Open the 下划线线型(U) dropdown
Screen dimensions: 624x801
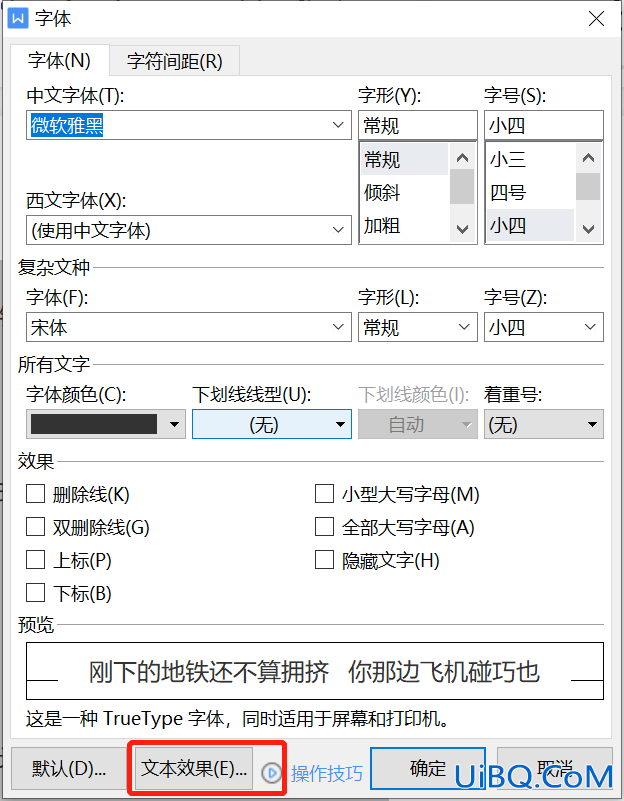272,424
